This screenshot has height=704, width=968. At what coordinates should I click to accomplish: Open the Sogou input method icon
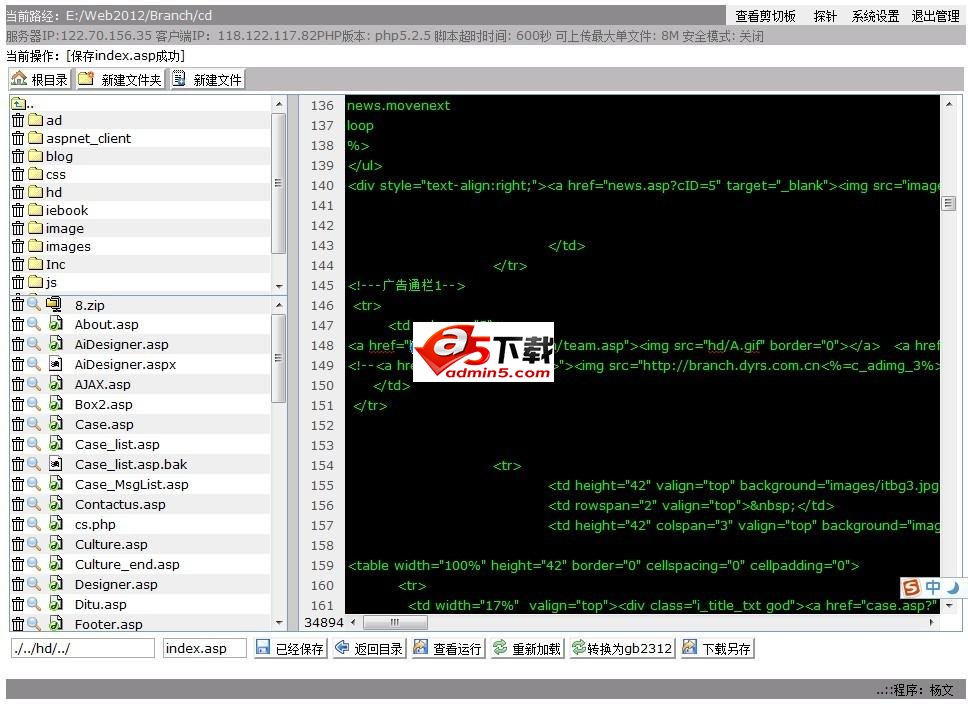(x=911, y=589)
